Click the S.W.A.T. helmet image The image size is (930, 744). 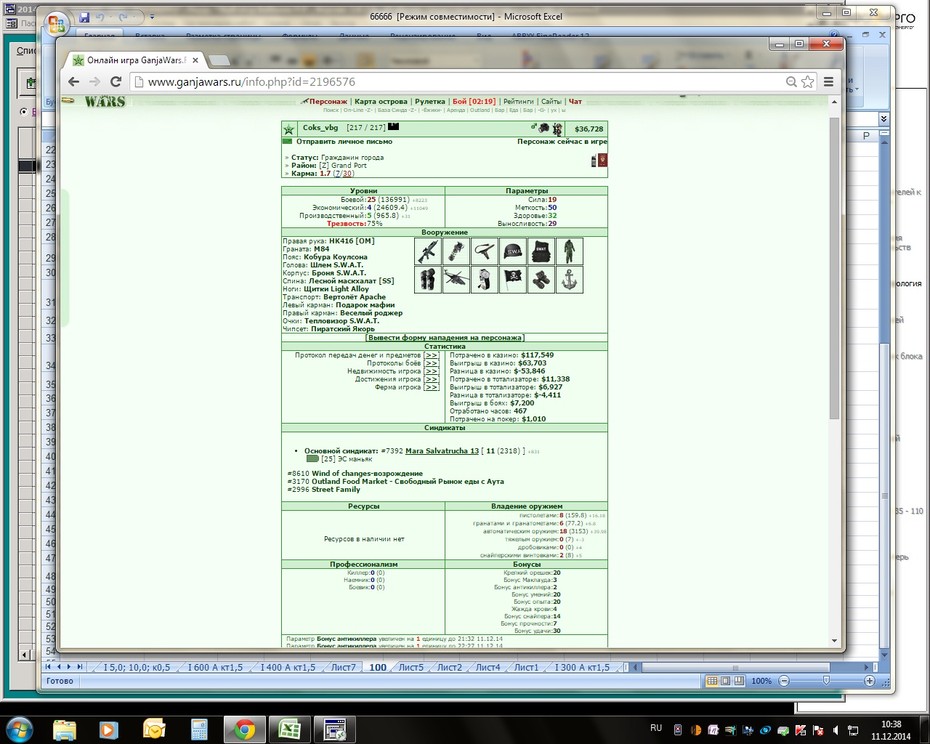click(512, 252)
